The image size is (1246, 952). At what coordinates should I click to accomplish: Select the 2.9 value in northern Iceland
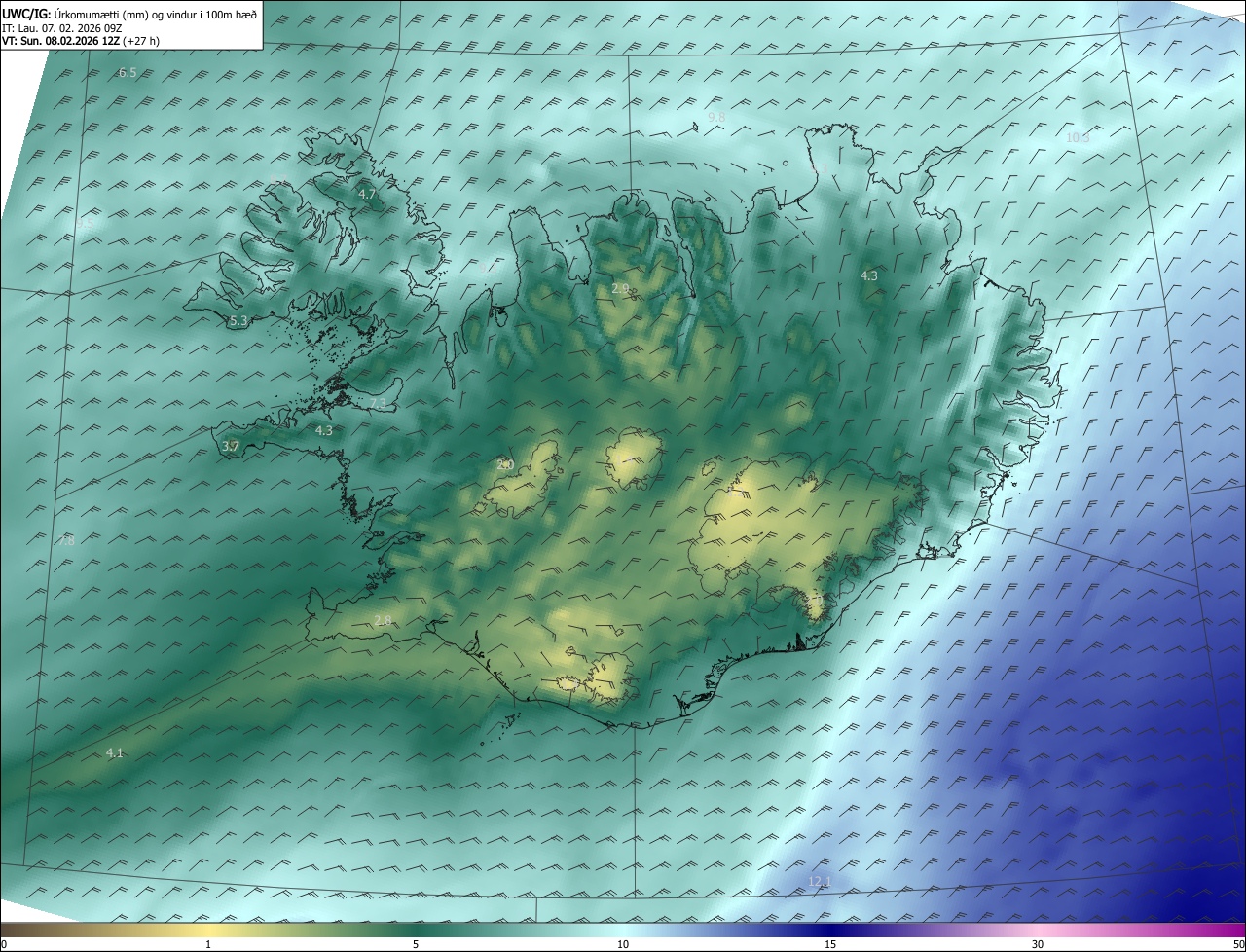(620, 289)
